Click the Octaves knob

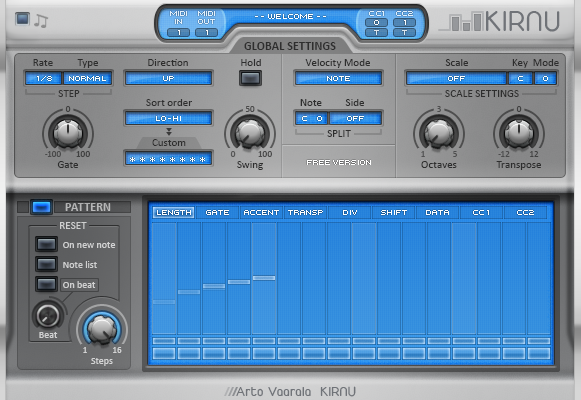click(439, 133)
